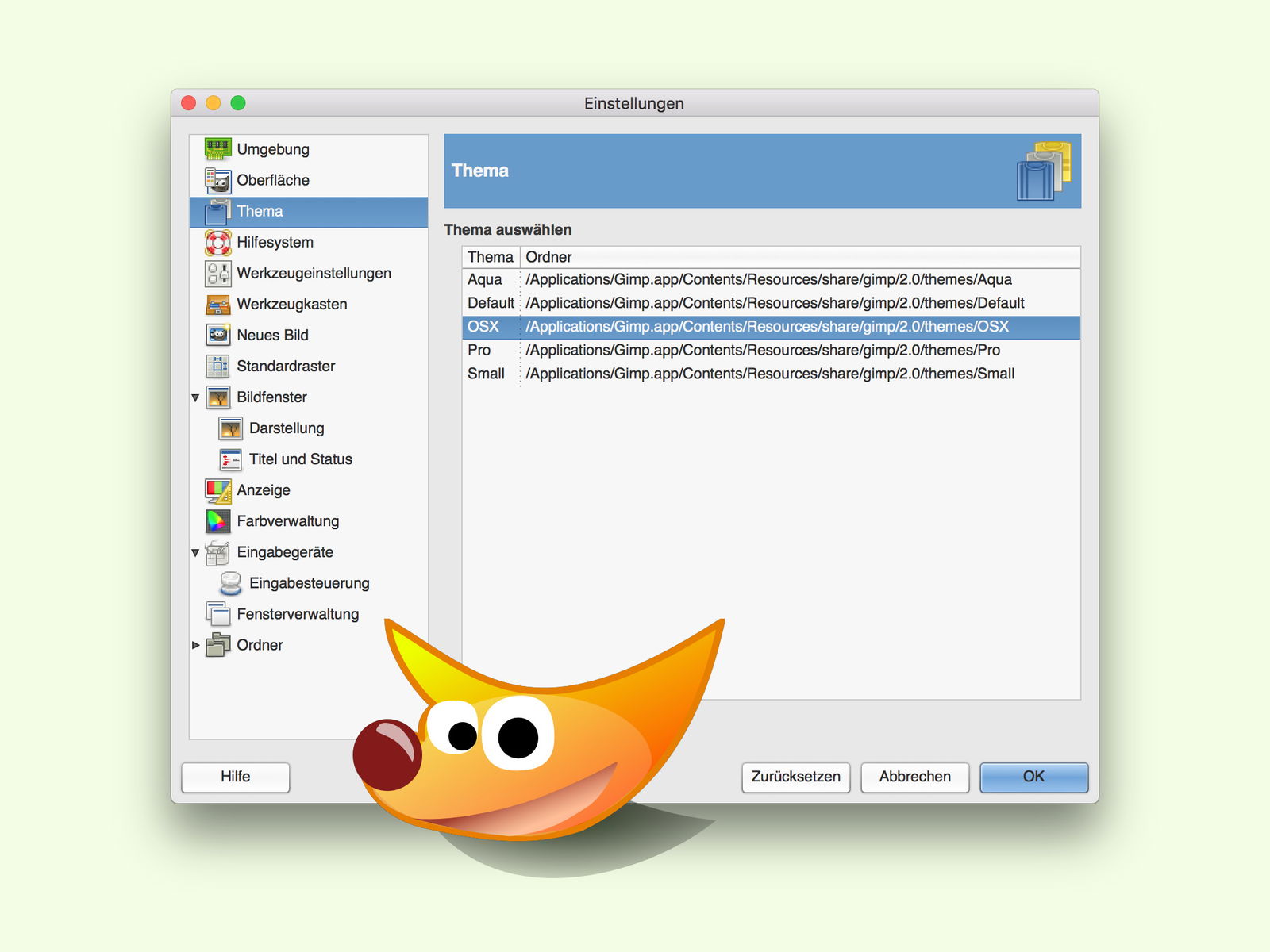1270x952 pixels.
Task: Choose the OSX theme
Action: (483, 326)
